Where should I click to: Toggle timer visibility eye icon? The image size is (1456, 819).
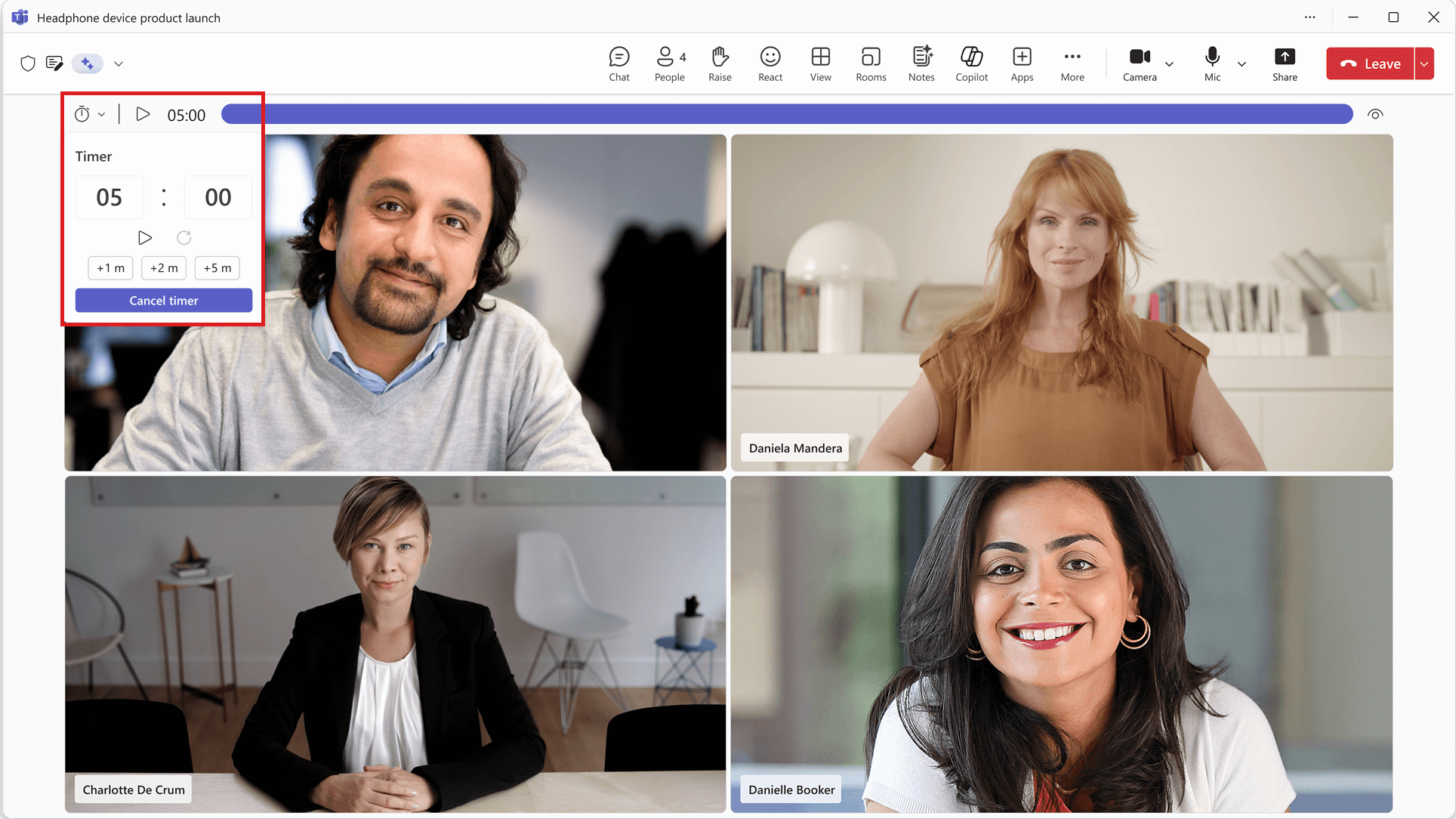[1375, 115]
